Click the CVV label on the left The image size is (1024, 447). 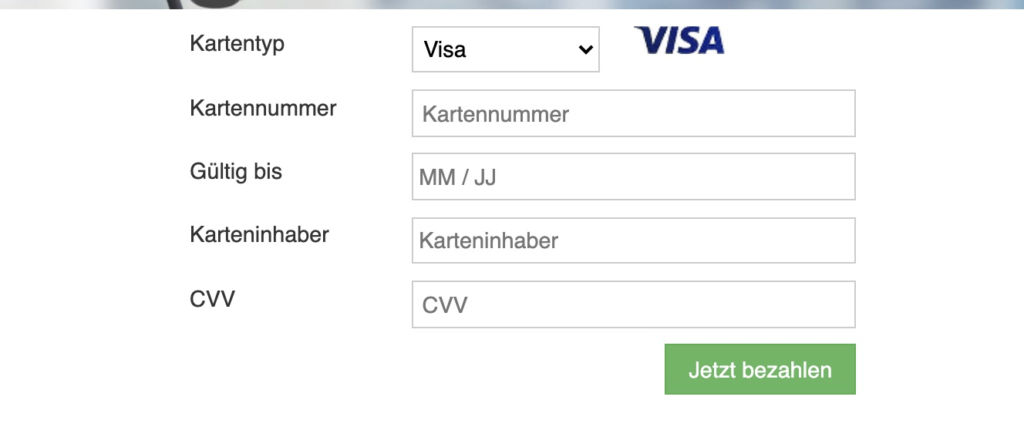point(212,298)
